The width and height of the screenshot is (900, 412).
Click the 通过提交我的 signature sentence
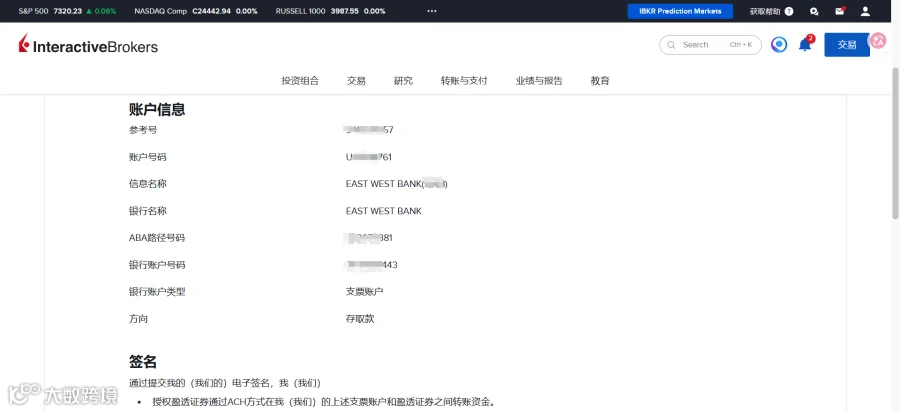(x=224, y=383)
